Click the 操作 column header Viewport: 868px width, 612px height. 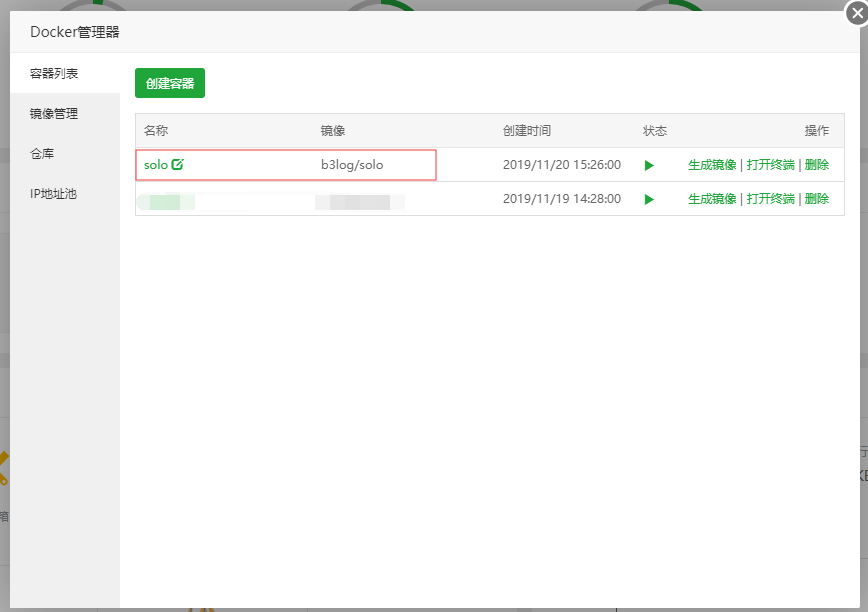[x=817, y=131]
